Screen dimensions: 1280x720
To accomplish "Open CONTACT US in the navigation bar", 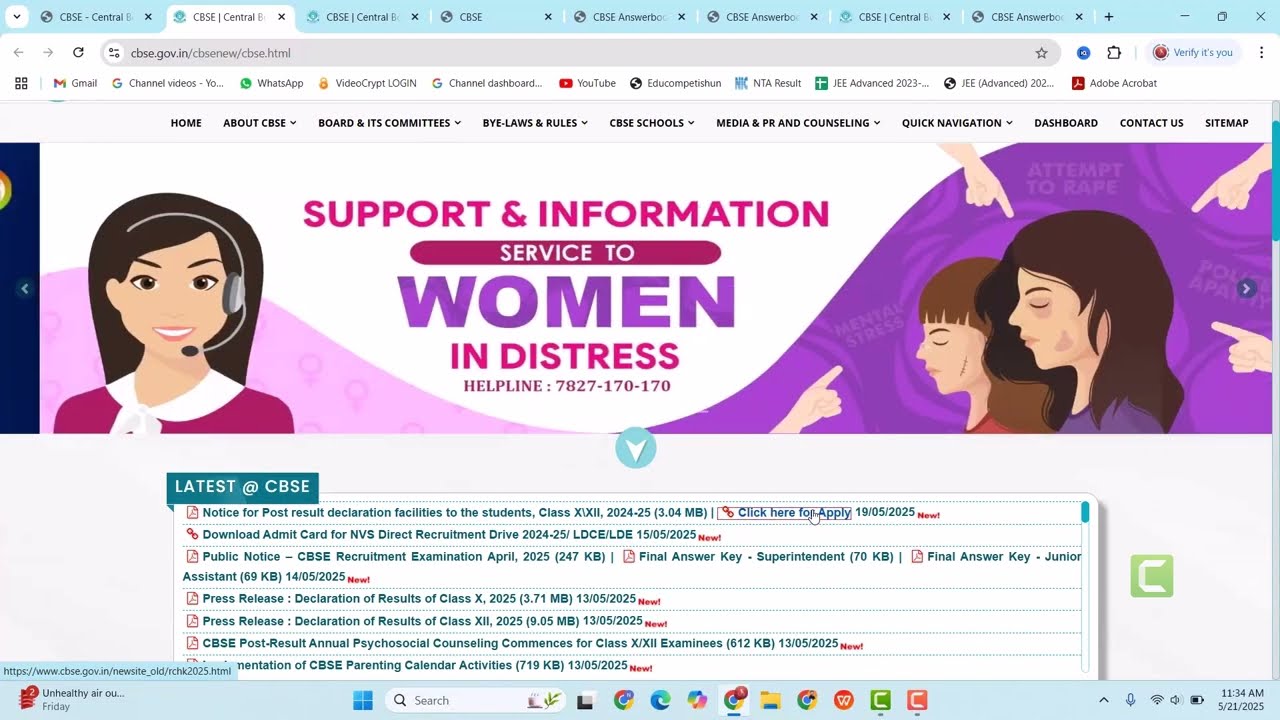I will (1151, 123).
